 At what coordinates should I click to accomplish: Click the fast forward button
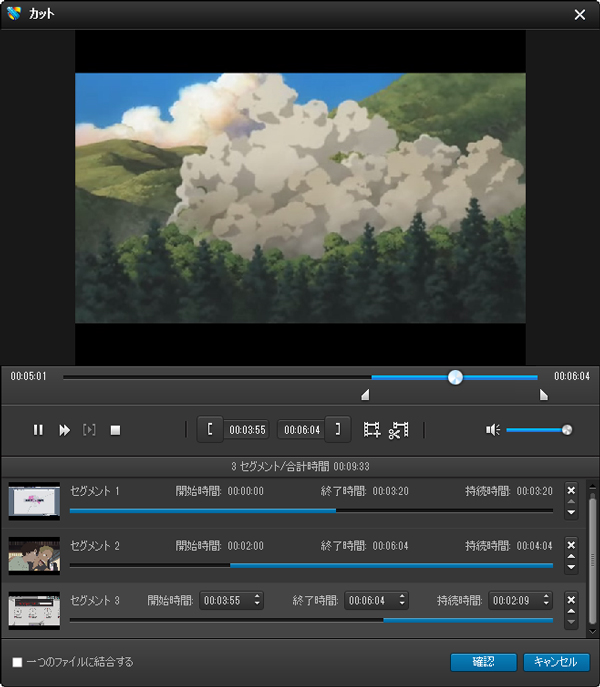[x=64, y=430]
